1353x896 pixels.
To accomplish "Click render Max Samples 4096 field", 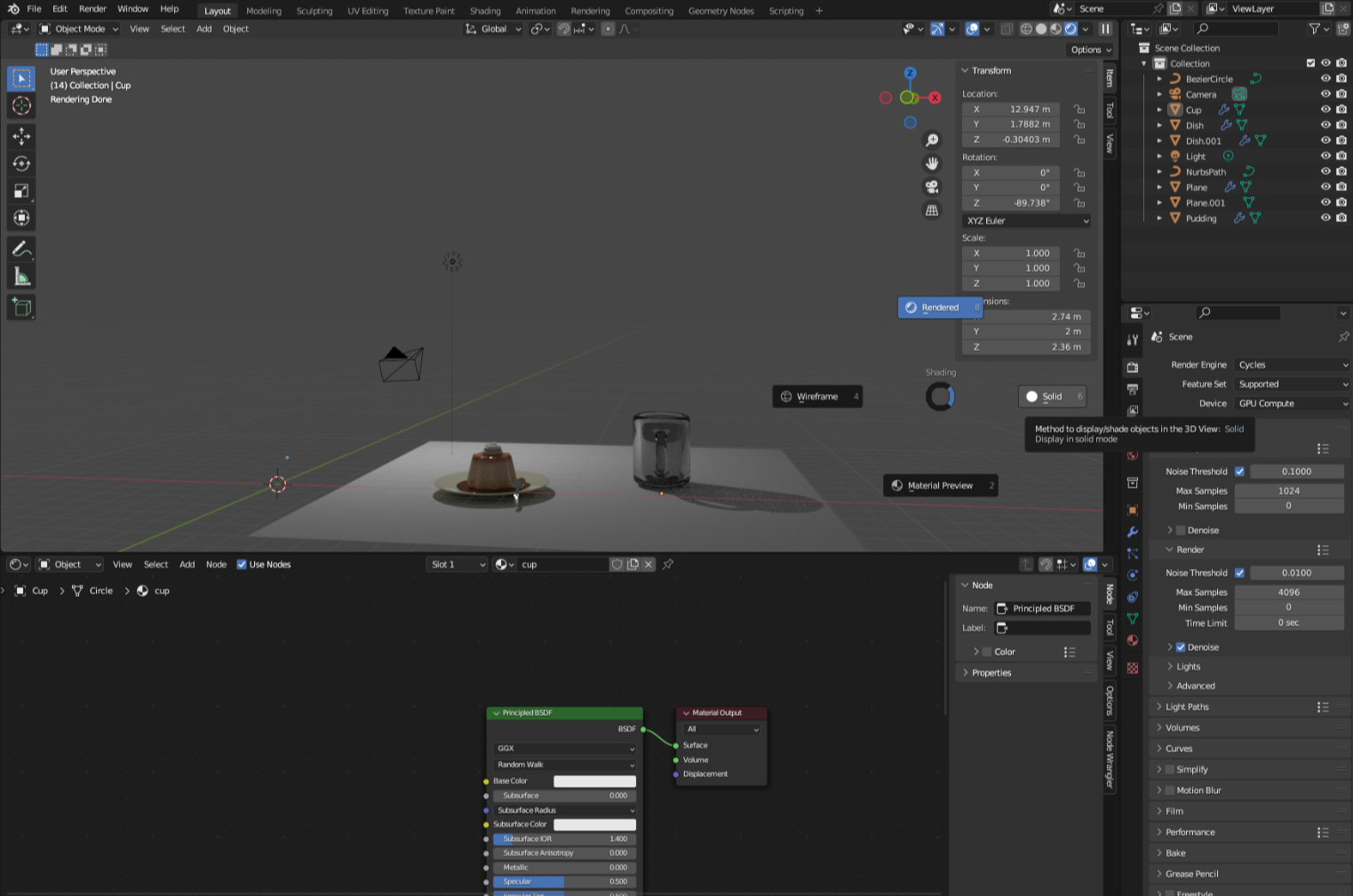I will (x=1288, y=592).
